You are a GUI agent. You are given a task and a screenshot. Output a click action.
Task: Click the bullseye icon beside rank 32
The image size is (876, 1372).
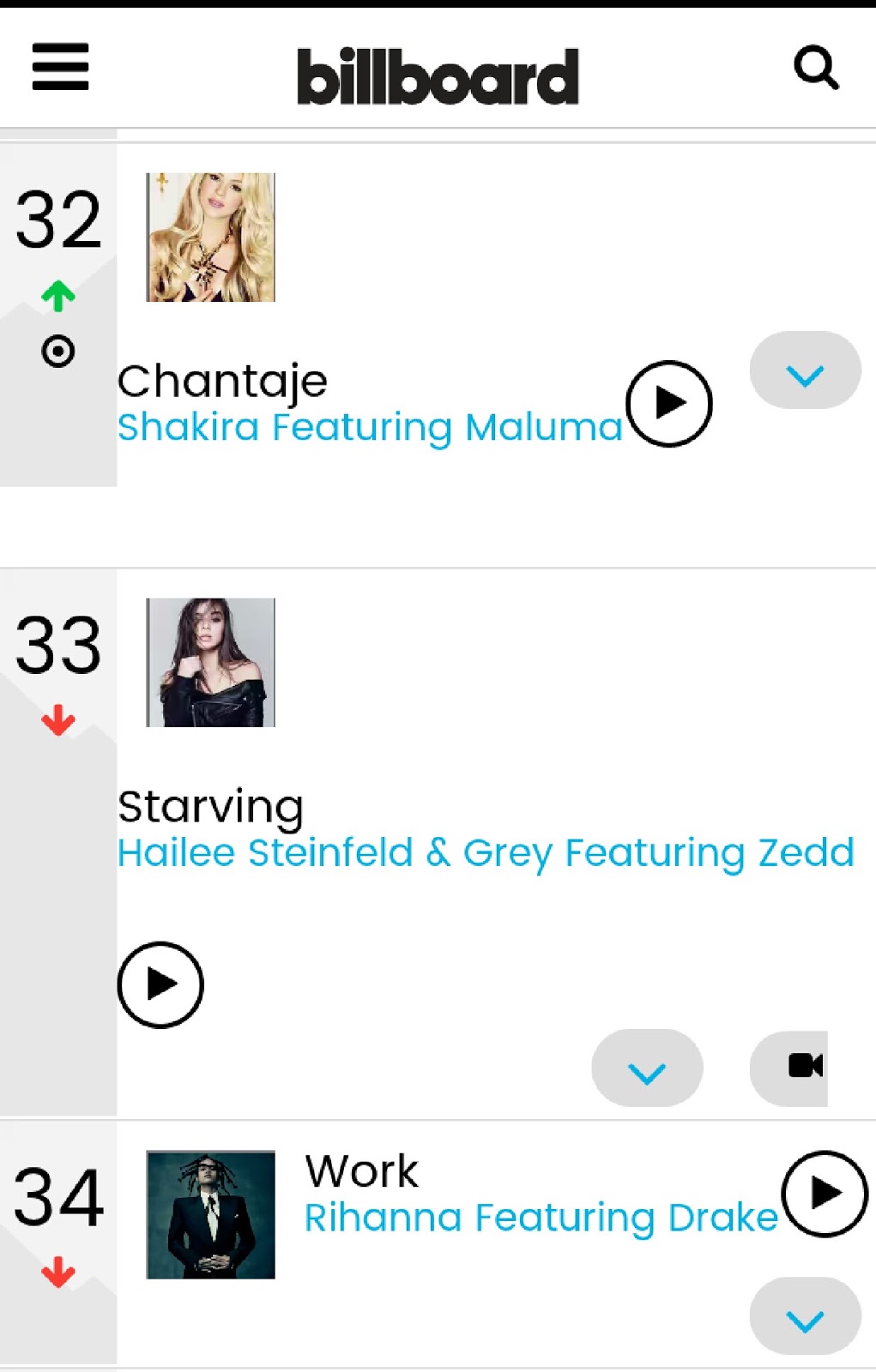pos(58,351)
